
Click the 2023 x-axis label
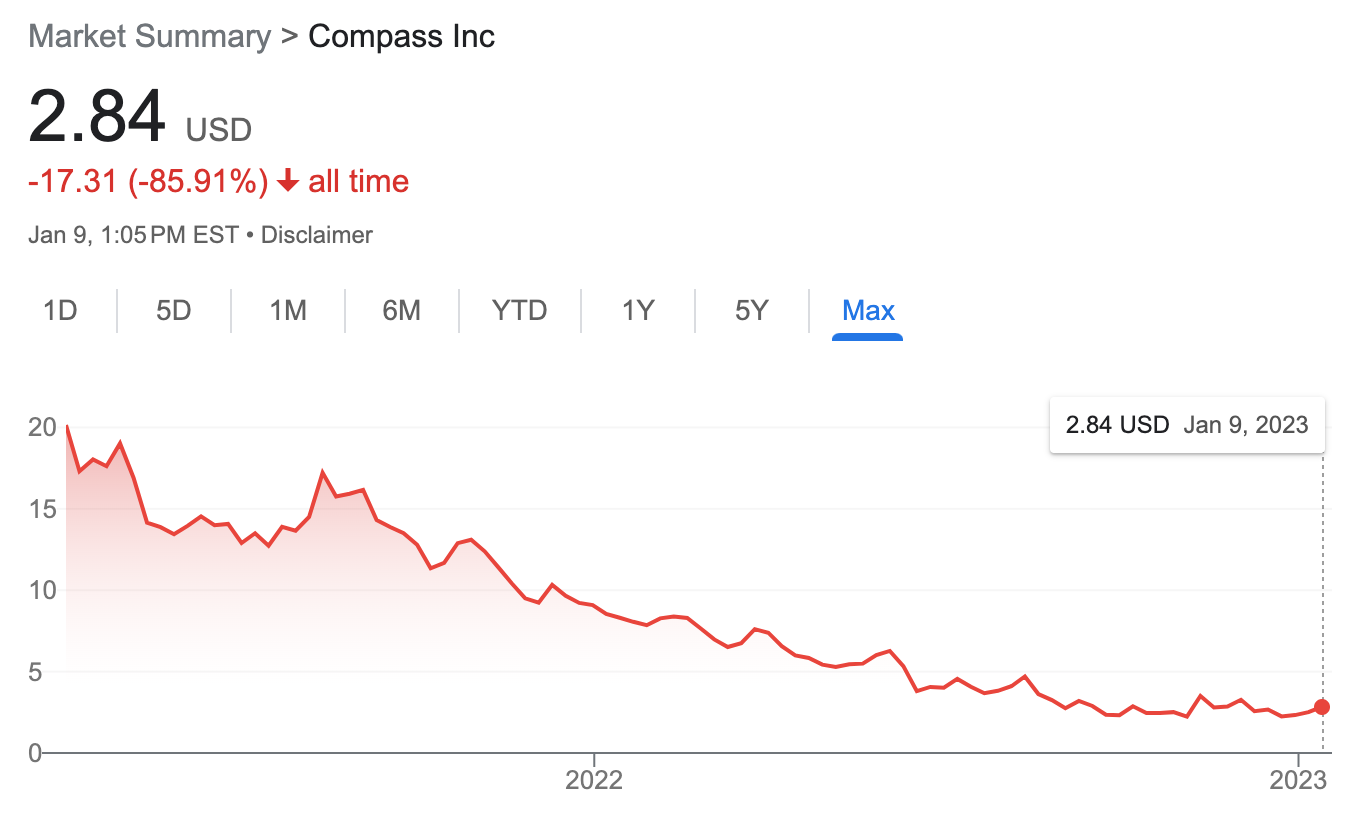(x=1297, y=780)
